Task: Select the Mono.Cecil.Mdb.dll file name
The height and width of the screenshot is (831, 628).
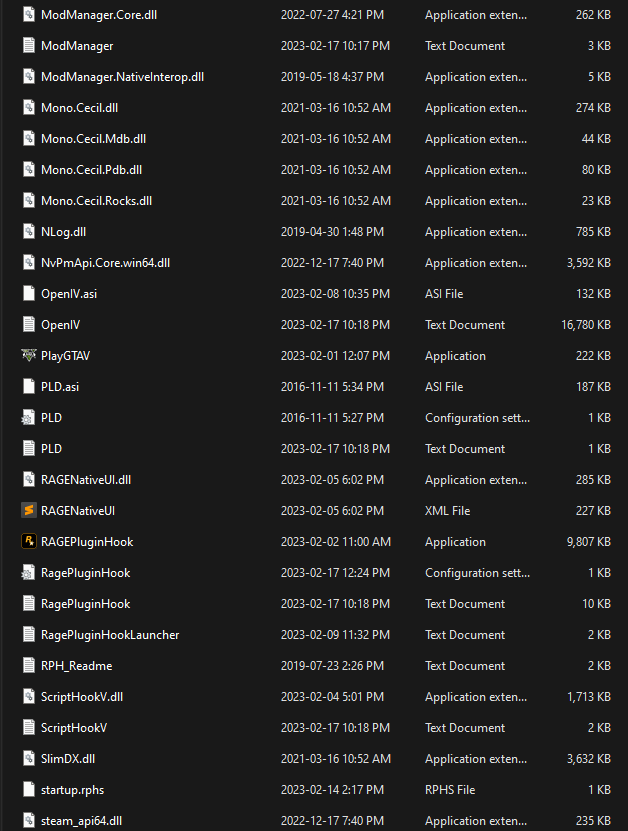Action: click(x=93, y=139)
